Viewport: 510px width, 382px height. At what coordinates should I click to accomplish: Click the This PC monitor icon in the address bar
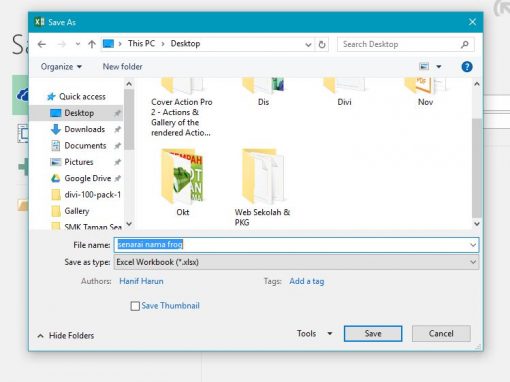click(108, 44)
